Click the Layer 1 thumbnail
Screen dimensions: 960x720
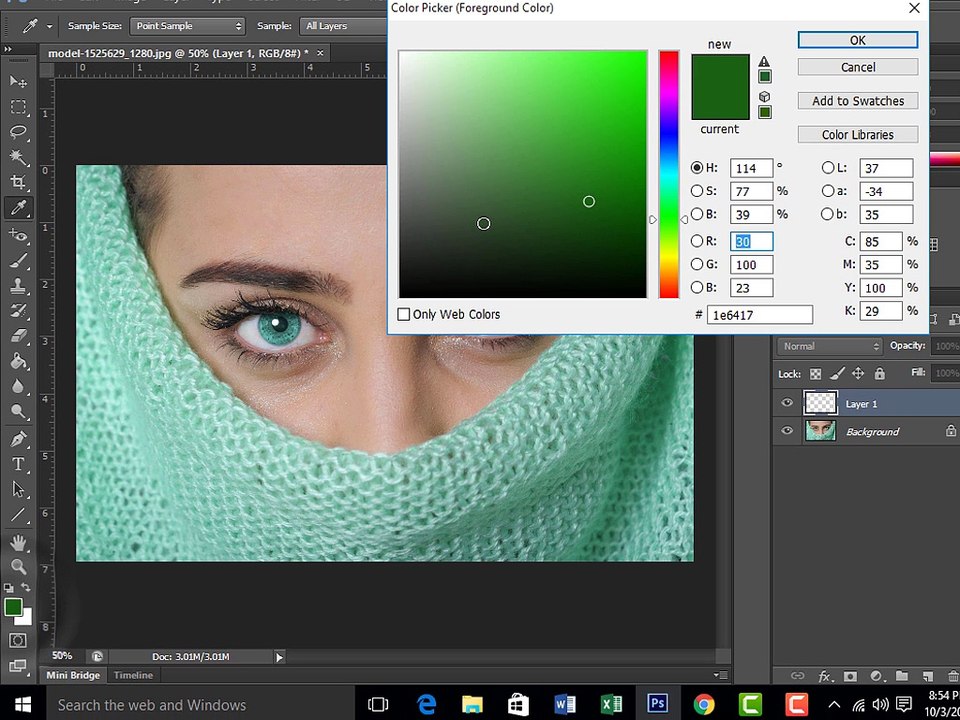coord(820,403)
